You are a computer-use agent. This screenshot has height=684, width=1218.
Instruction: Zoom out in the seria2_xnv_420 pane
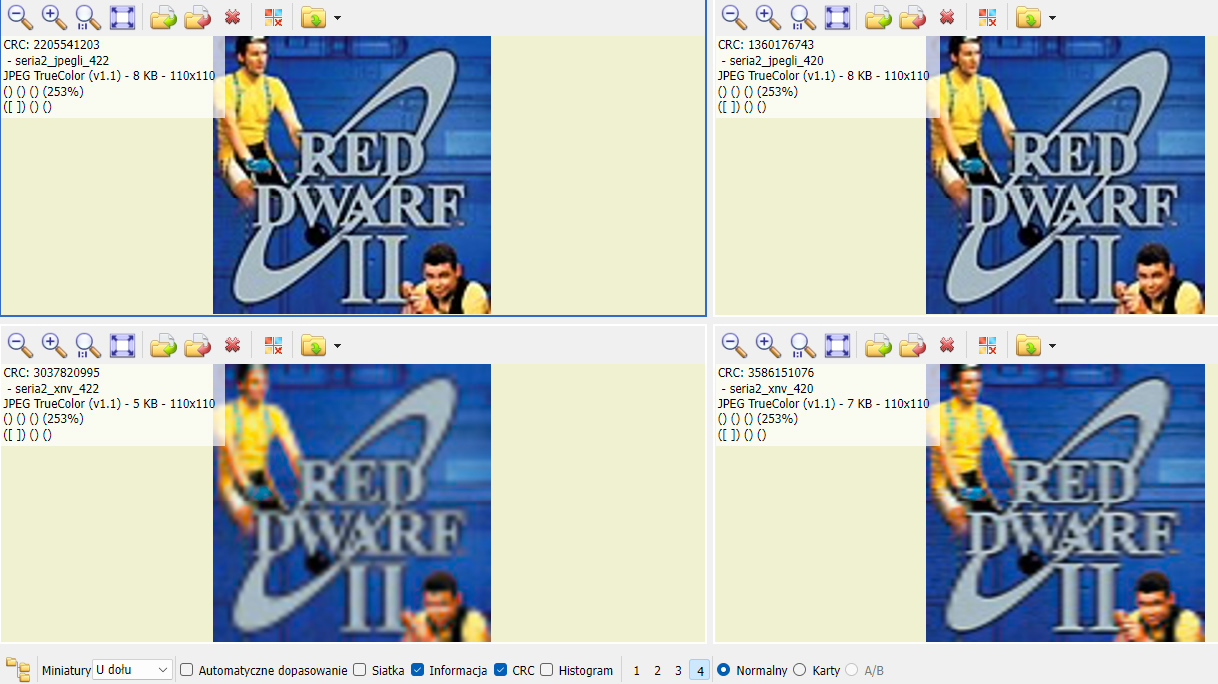734,345
